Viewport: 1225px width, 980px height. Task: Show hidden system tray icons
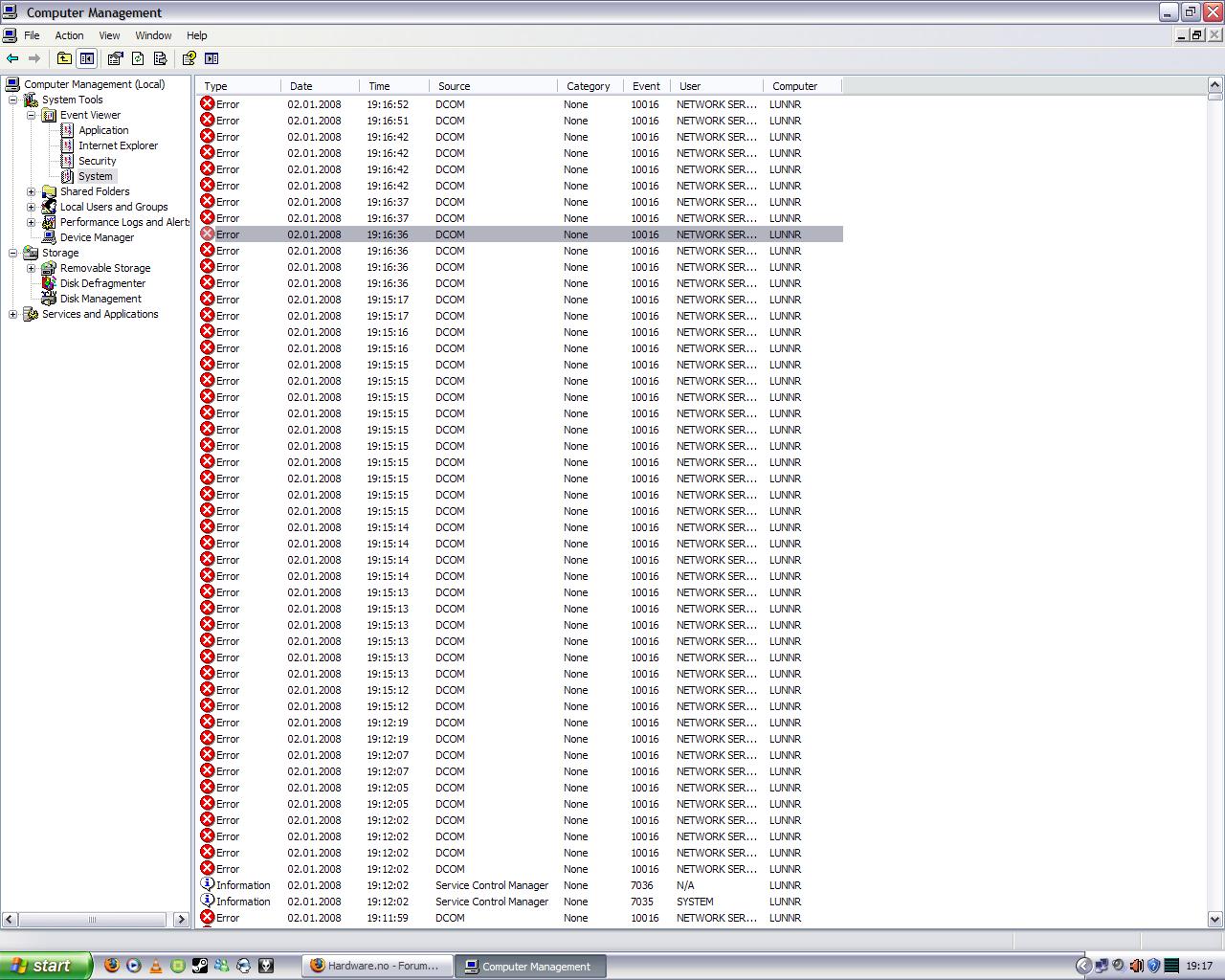1083,966
